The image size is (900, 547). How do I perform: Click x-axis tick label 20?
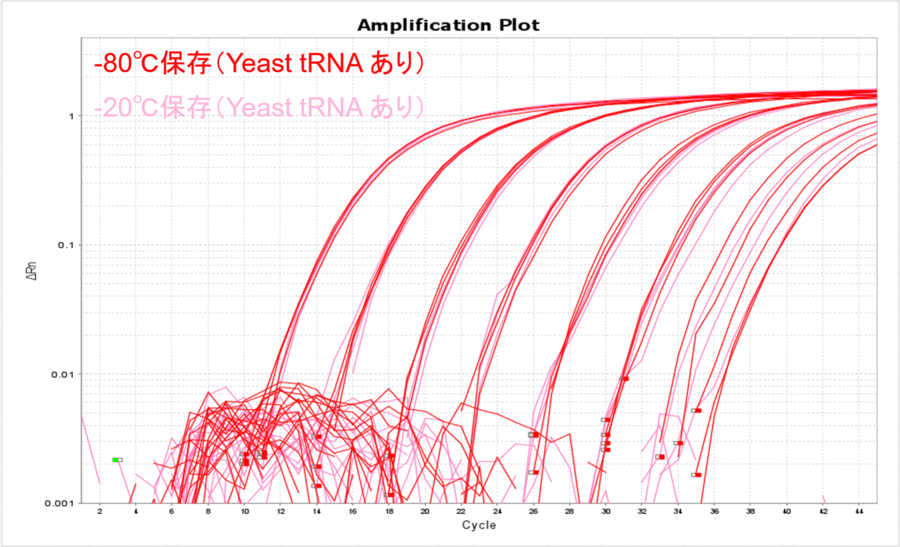tap(425, 512)
